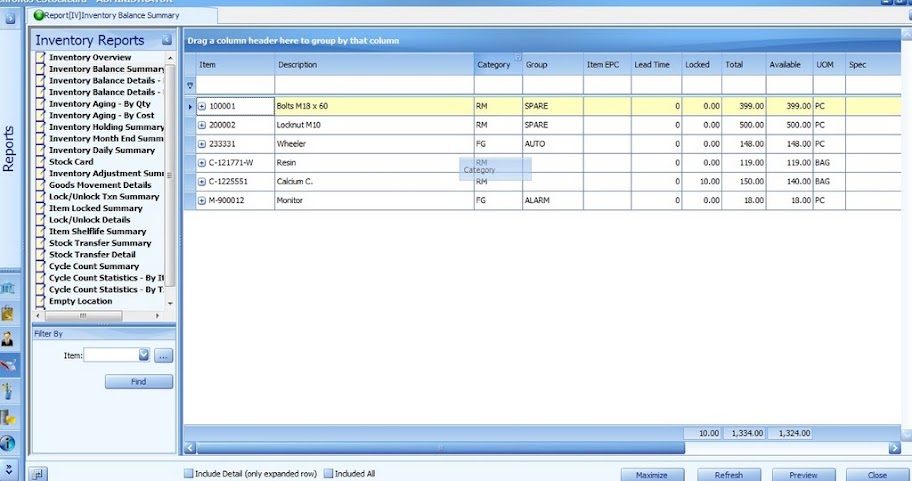Expand row 100001 Bolts M18 x 60

point(202,106)
